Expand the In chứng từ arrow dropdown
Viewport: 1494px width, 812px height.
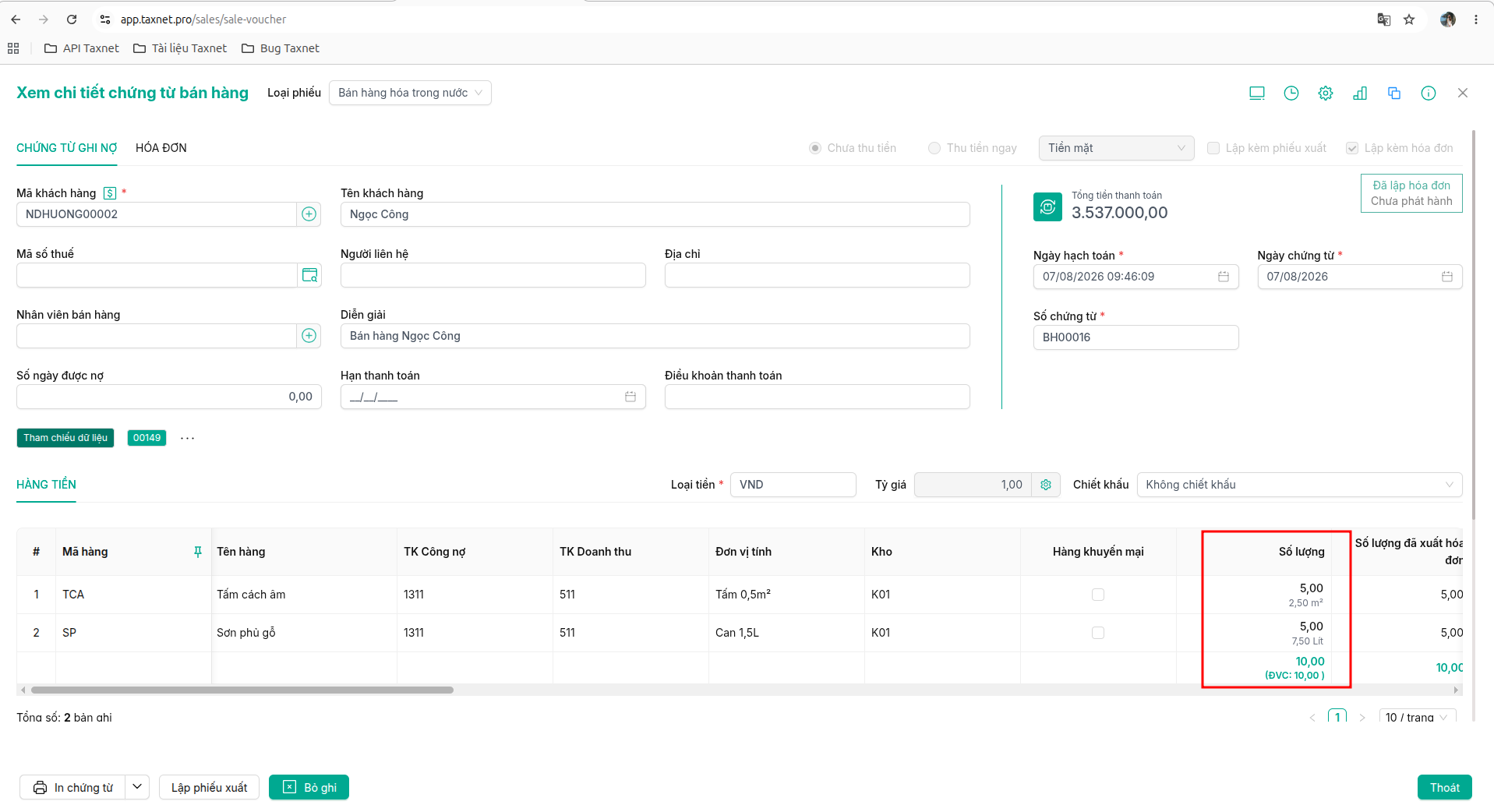coord(137,787)
